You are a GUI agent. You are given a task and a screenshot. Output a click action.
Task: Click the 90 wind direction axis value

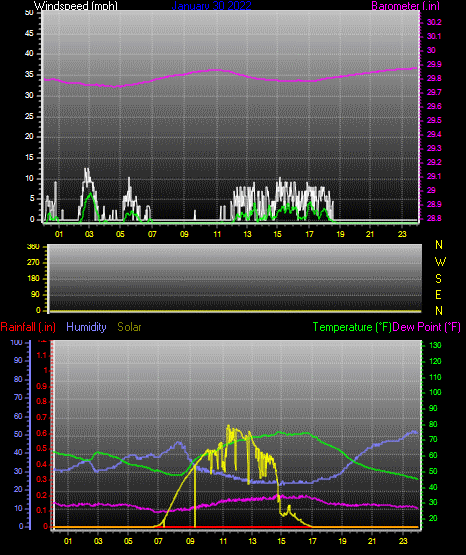[35, 294]
